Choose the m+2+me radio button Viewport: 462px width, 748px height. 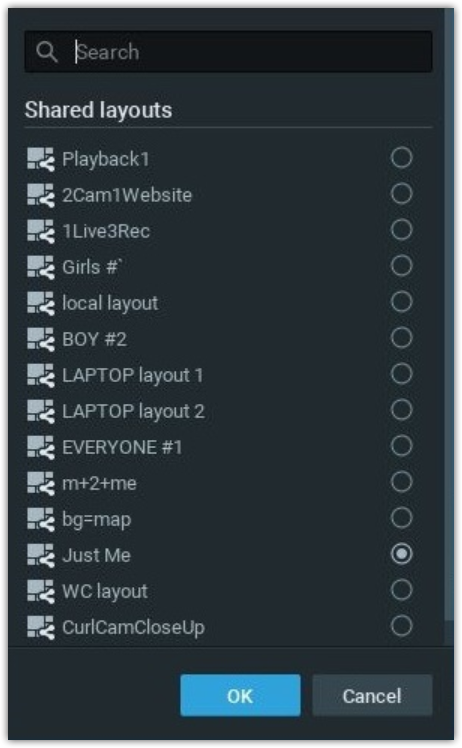(x=401, y=482)
